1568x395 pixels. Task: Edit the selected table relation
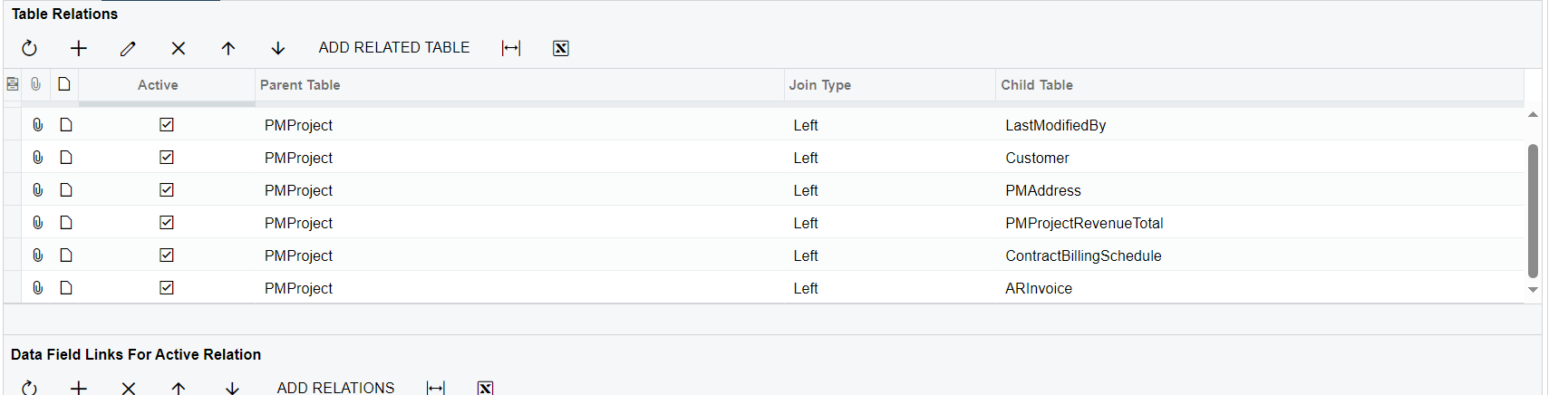pyautogui.click(x=128, y=48)
